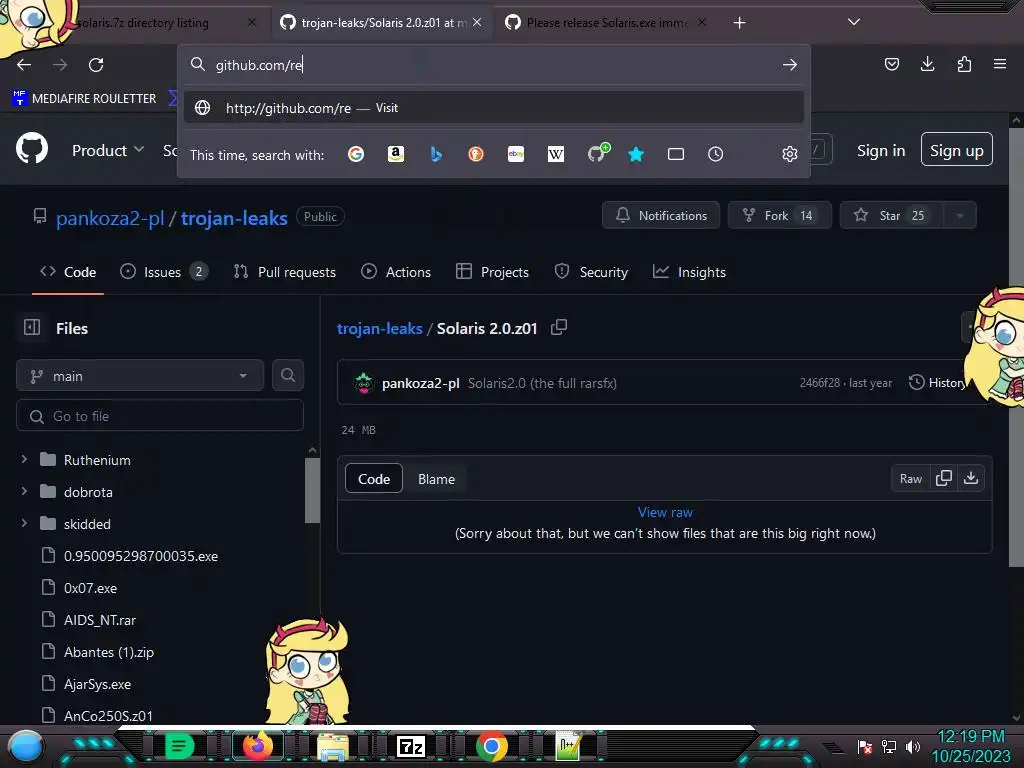This screenshot has width=1024, height=768.
Task: Open a new browser tab
Action: click(739, 23)
